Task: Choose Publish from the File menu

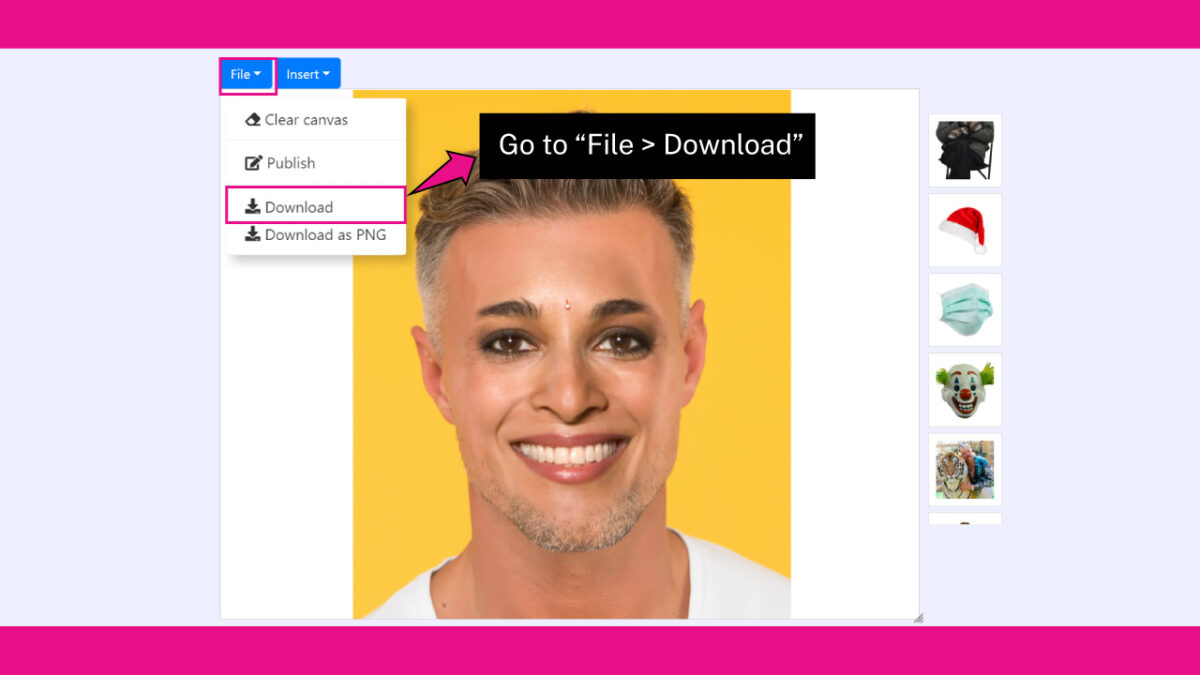Action: tap(290, 162)
